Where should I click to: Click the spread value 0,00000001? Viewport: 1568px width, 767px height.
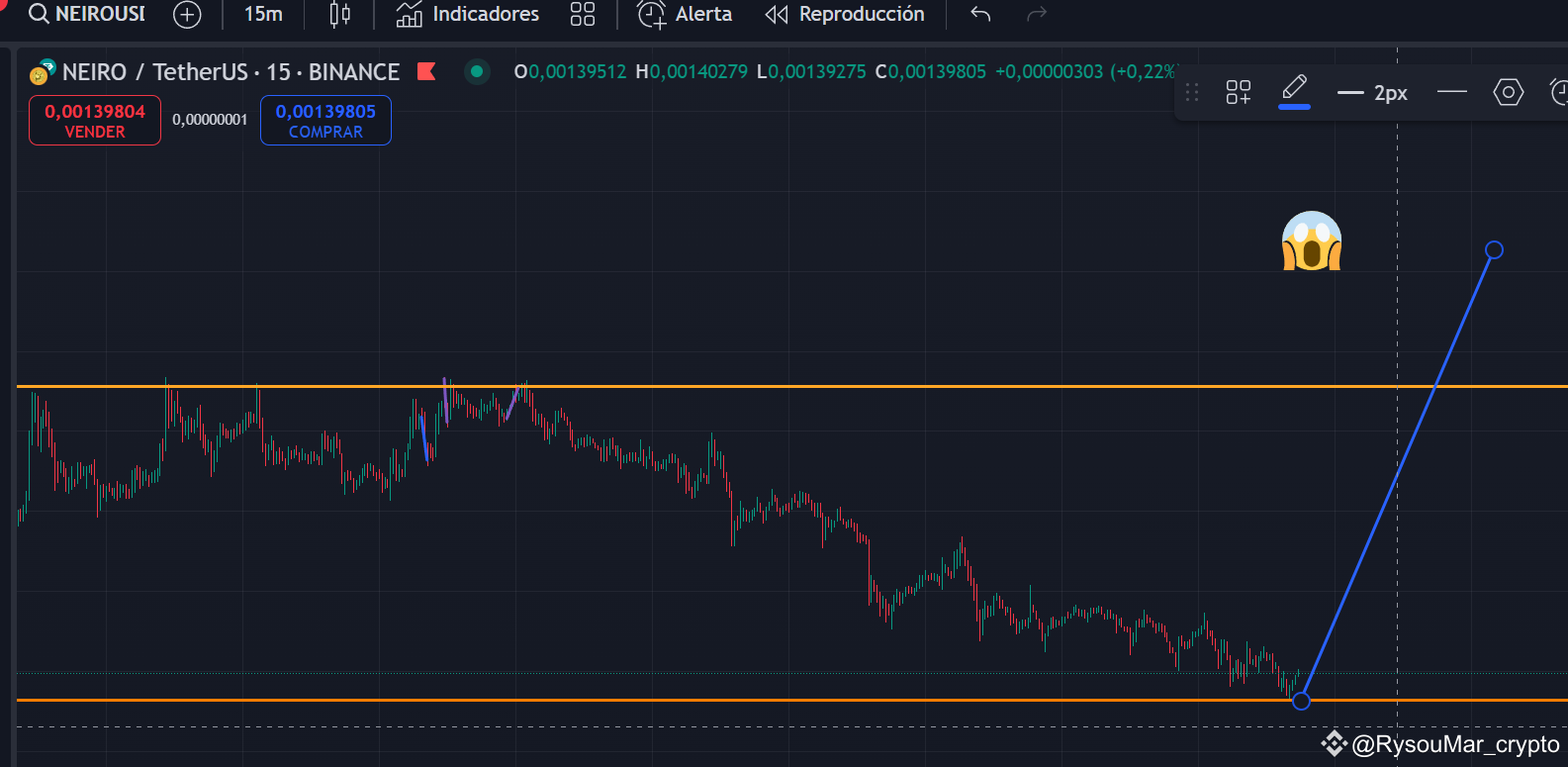tap(210, 120)
